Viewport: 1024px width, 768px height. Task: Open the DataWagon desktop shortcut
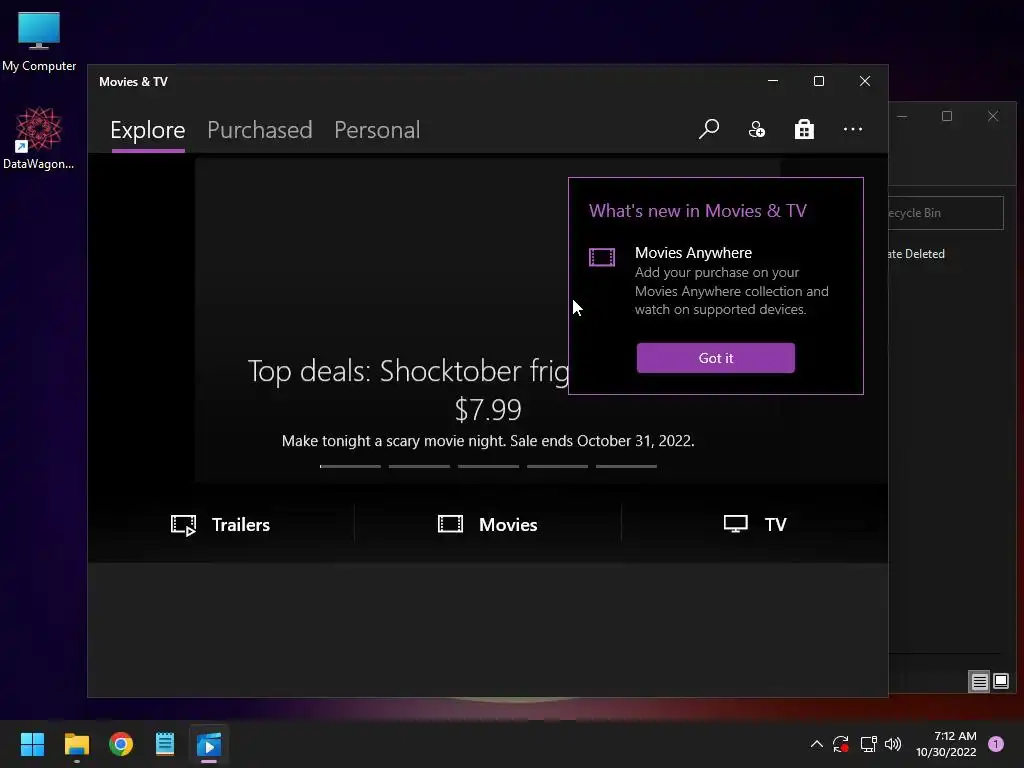[39, 138]
